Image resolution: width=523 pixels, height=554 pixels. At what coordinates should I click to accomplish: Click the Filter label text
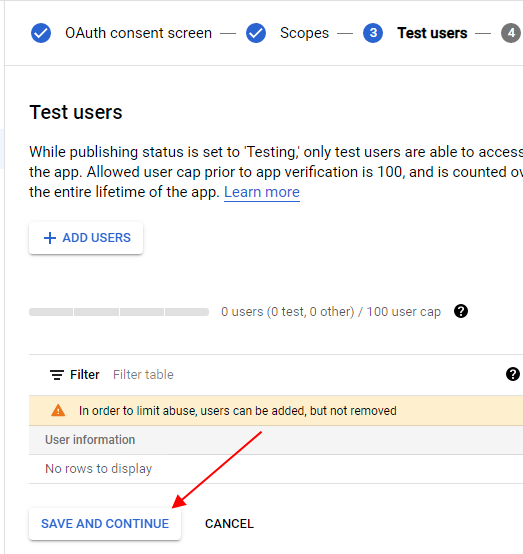[x=84, y=375]
